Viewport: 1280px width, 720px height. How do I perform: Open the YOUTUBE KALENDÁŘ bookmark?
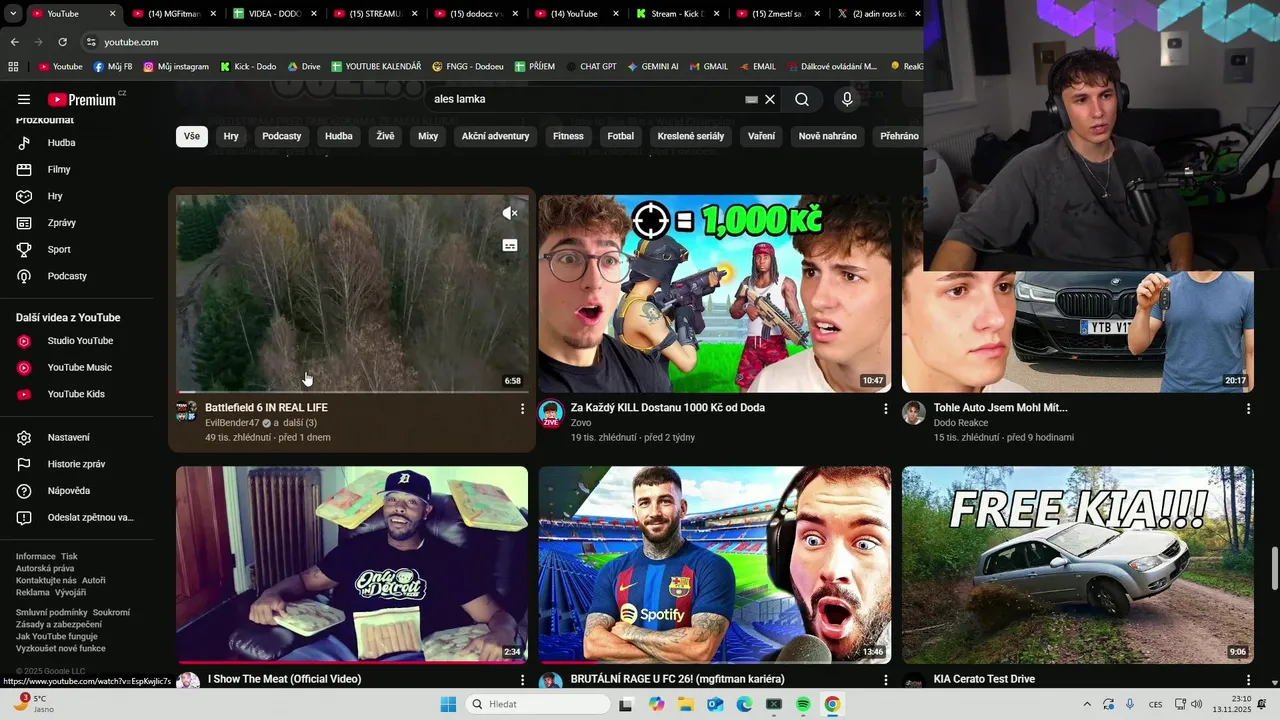[375, 66]
